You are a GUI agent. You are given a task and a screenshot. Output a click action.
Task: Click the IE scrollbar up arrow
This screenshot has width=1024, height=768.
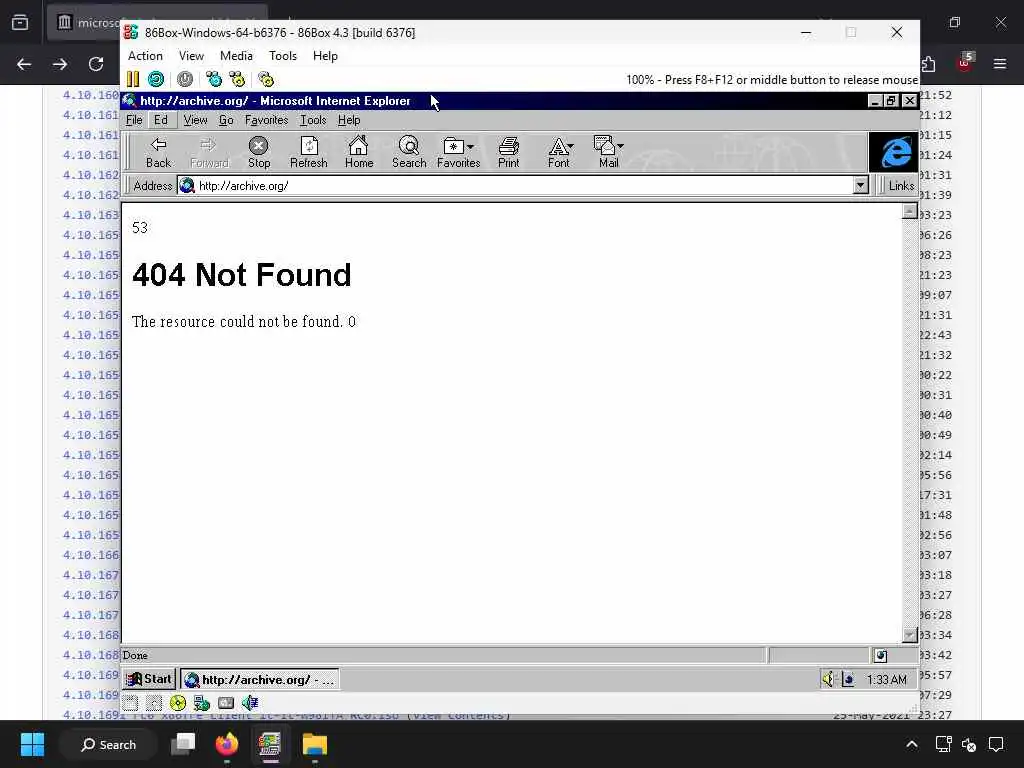point(910,212)
